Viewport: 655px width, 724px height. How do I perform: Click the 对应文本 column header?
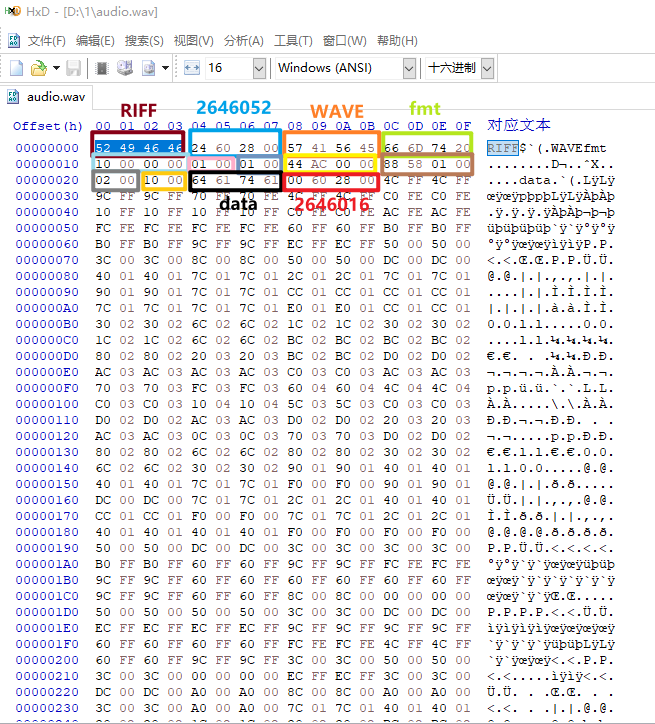click(x=519, y=125)
